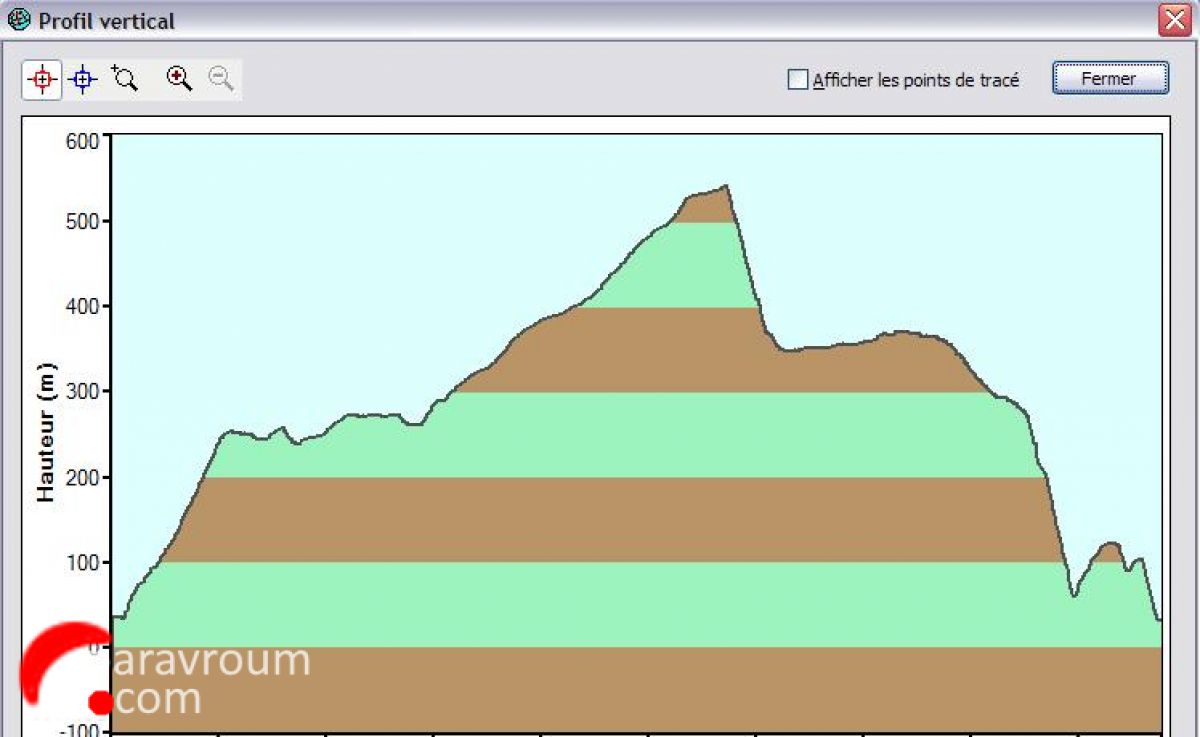Enable Afficher les points de tracé checkbox
Viewport: 1200px width, 737px height.
(x=797, y=80)
